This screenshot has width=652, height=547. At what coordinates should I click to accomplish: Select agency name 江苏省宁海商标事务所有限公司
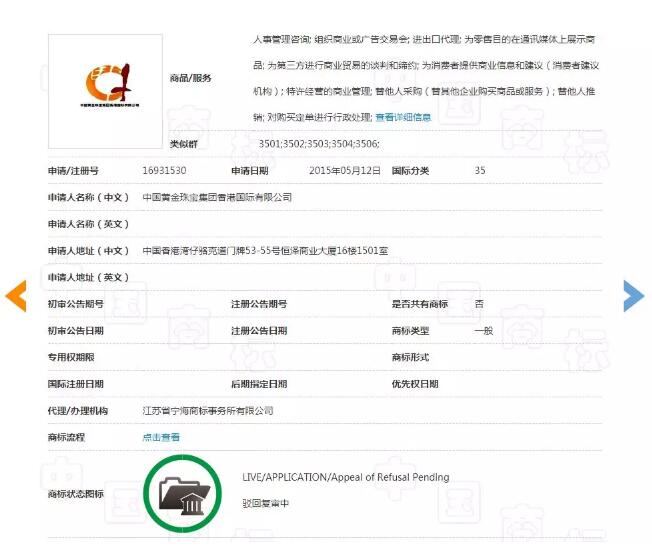[208, 411]
